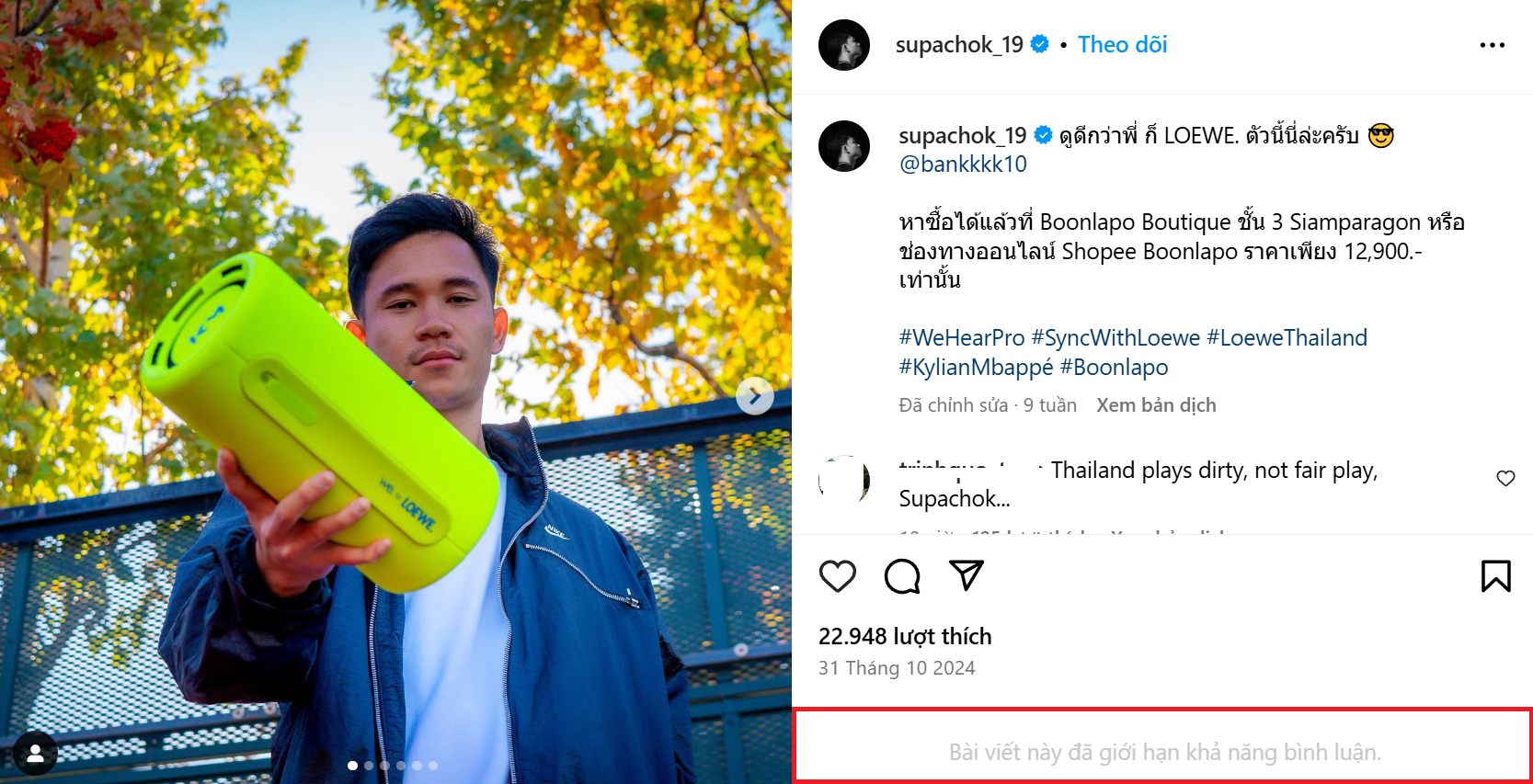Image resolution: width=1533 pixels, height=784 pixels.
Task: Share post via paper plane icon
Action: click(967, 576)
